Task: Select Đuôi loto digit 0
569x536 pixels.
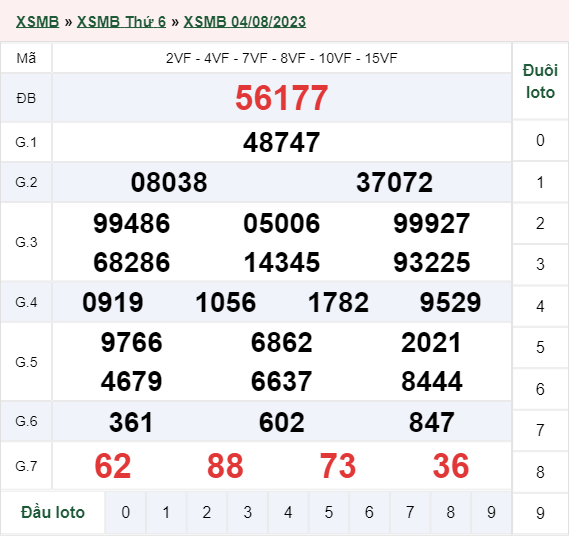Action: [x=540, y=140]
